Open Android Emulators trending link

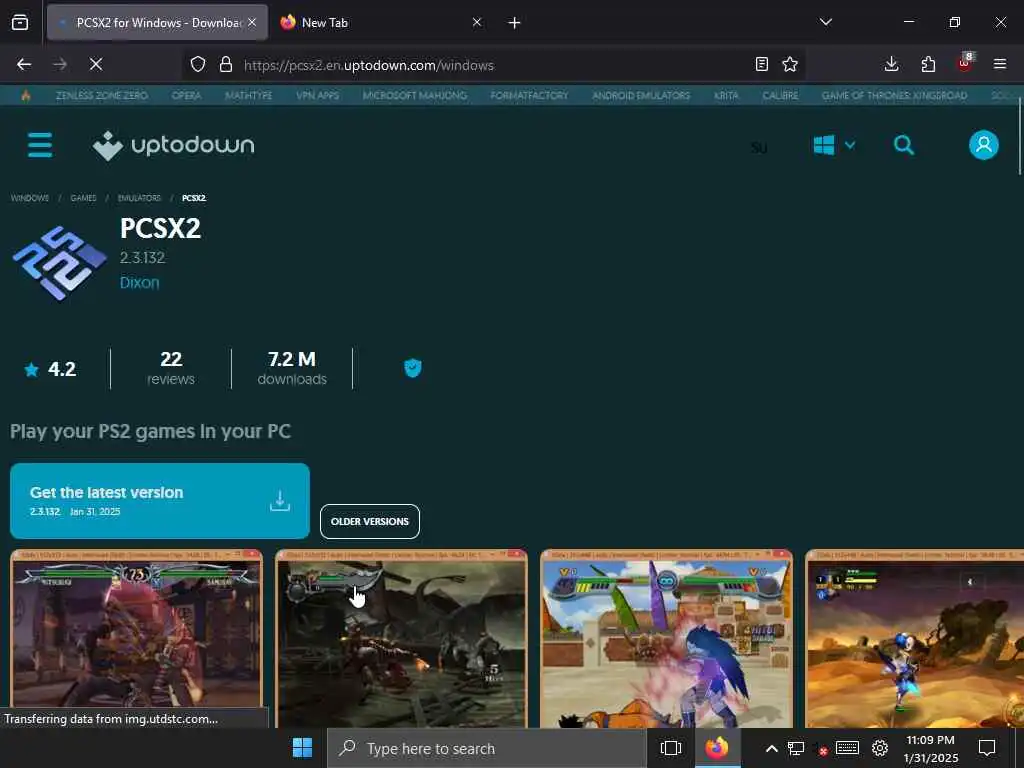(x=641, y=95)
